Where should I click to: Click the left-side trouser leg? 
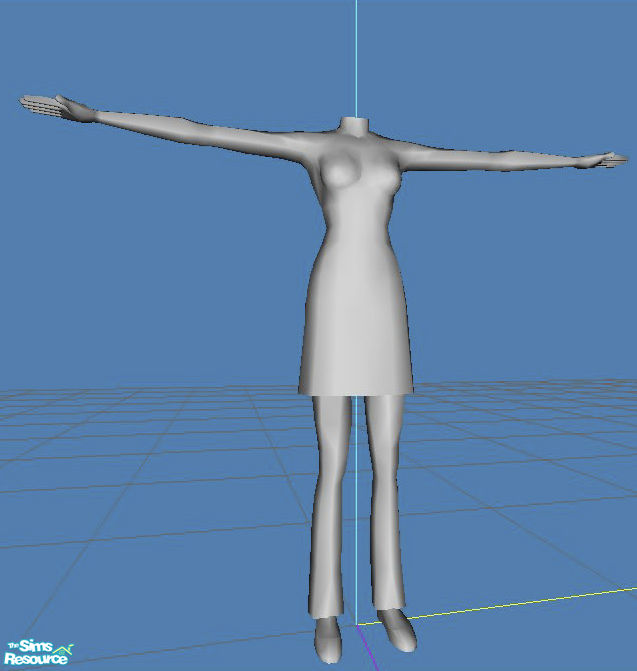[x=330, y=500]
